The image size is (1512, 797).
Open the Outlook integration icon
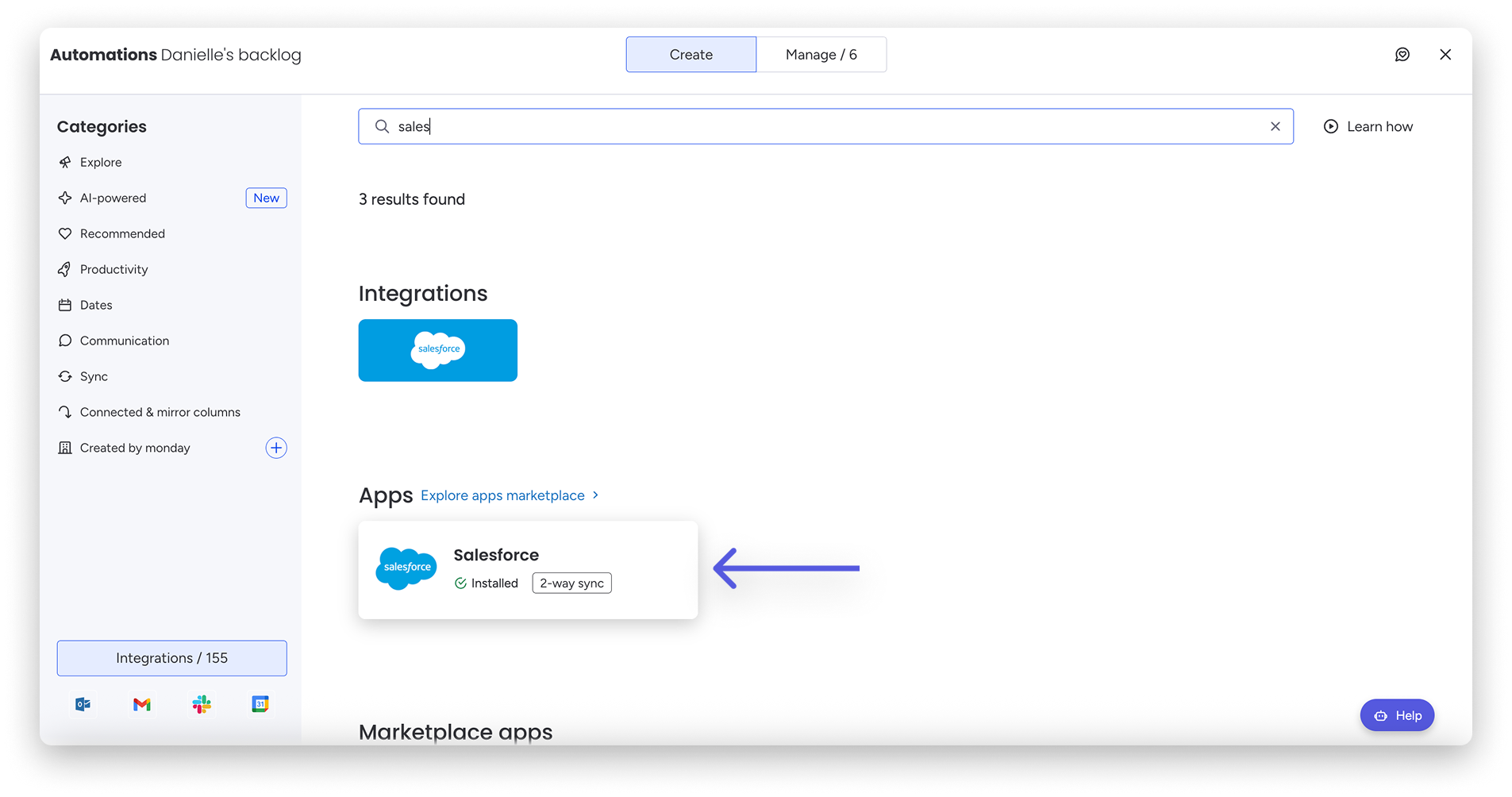pos(83,704)
